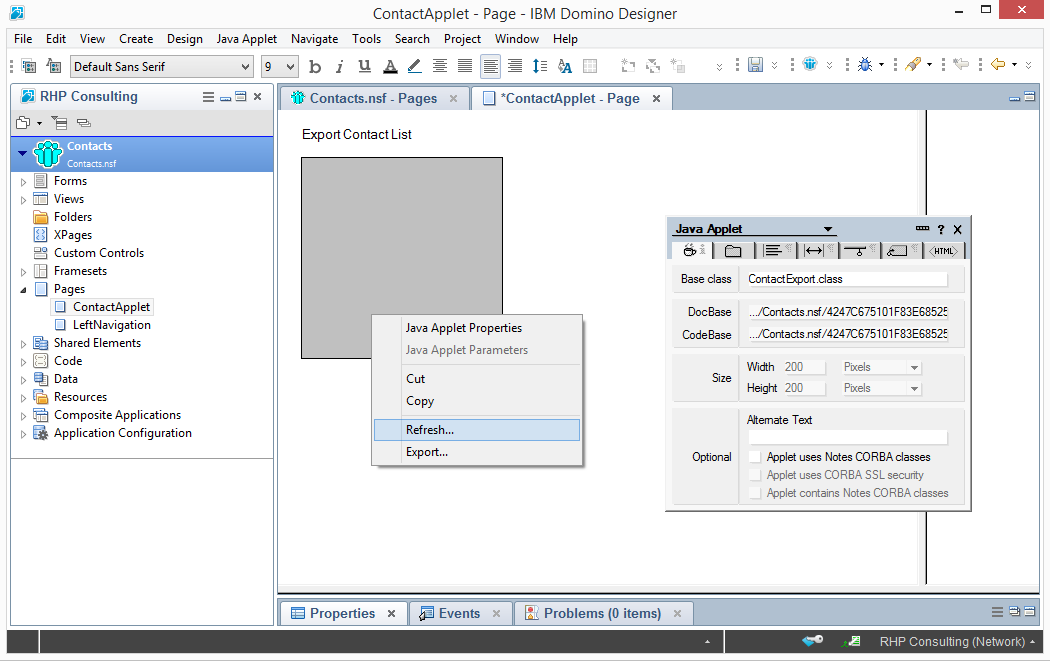
Task: Tick 'Applet contains Notes CORBA classes' checkbox
Action: coord(755,493)
